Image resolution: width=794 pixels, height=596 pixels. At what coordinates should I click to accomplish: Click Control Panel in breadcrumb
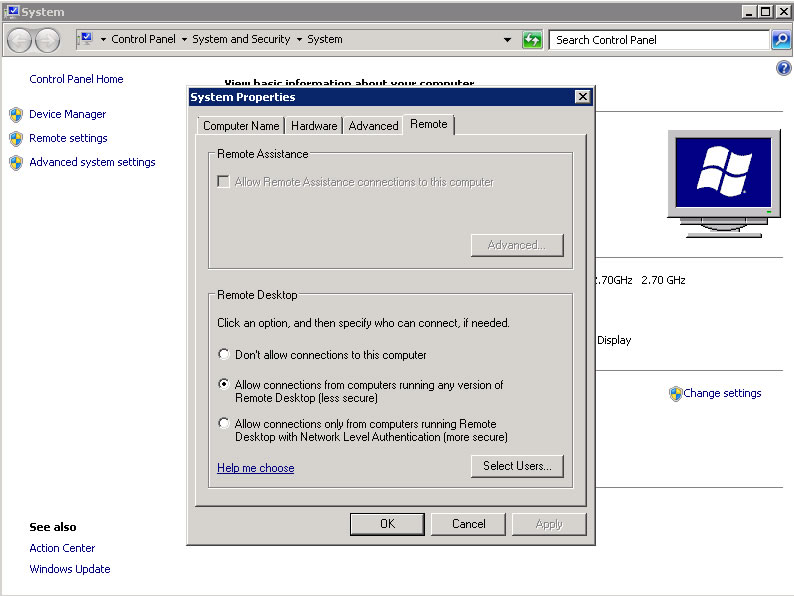tap(143, 39)
